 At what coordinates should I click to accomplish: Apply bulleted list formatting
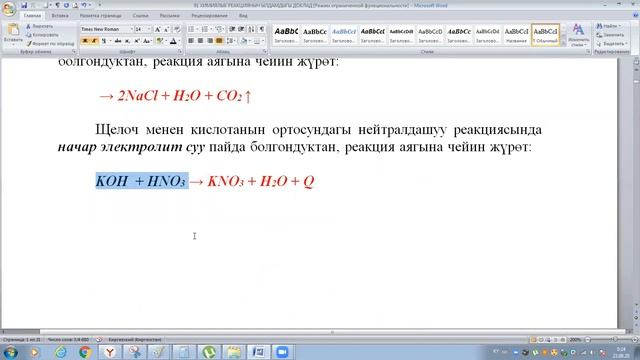pos(192,29)
